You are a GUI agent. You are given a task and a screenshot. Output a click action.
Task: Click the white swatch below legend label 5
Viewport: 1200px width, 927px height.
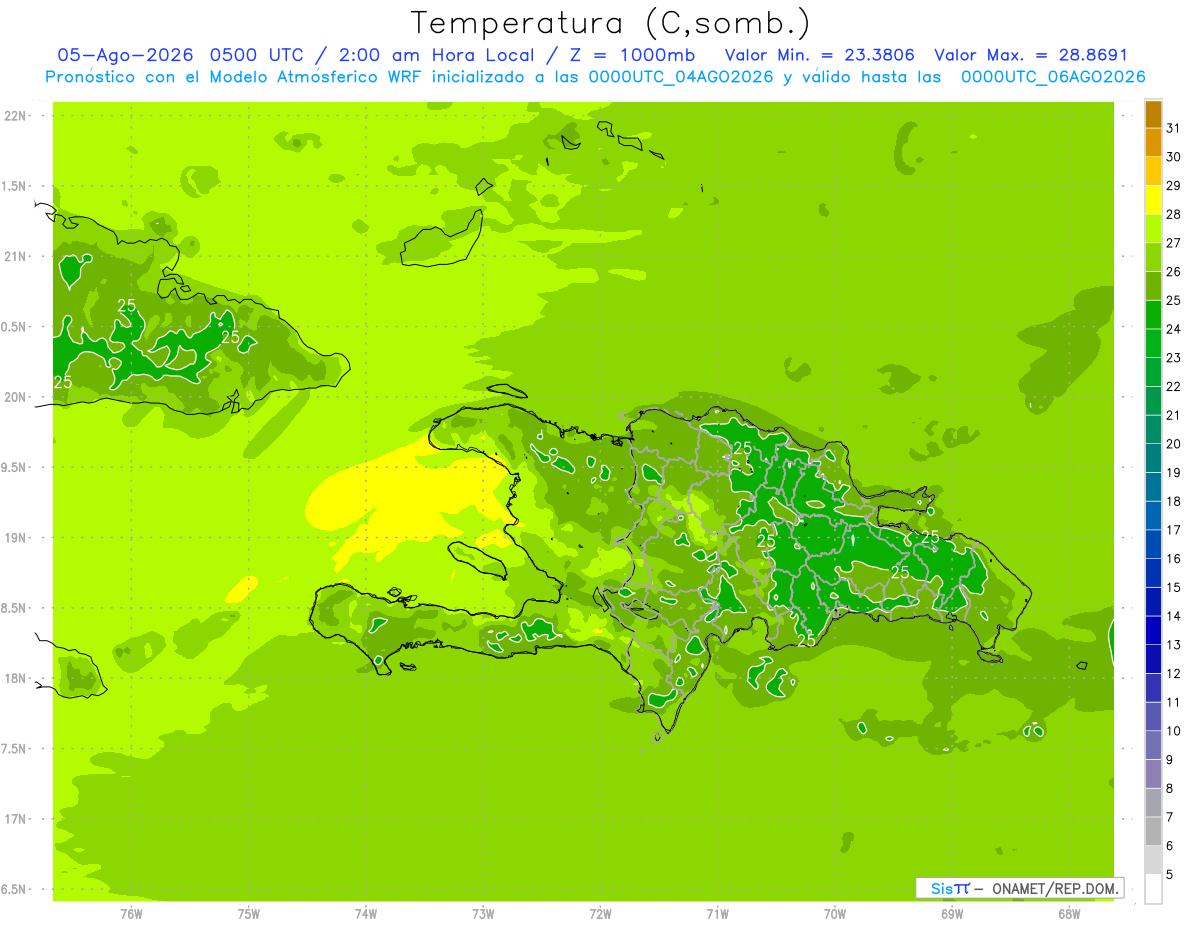tap(1153, 889)
